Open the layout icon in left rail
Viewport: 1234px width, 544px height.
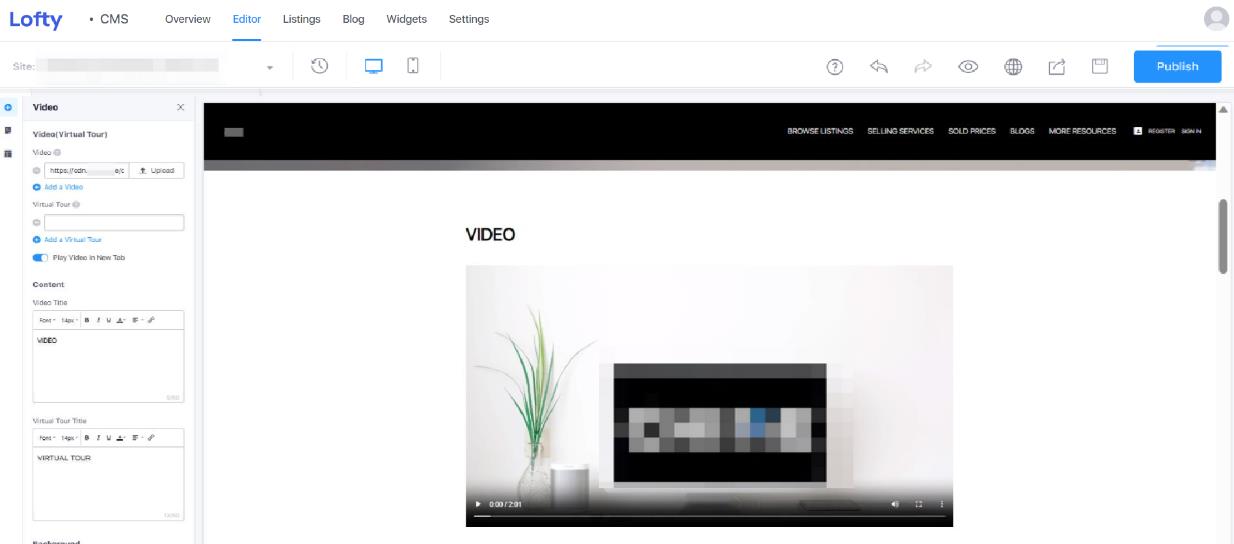coord(9,153)
